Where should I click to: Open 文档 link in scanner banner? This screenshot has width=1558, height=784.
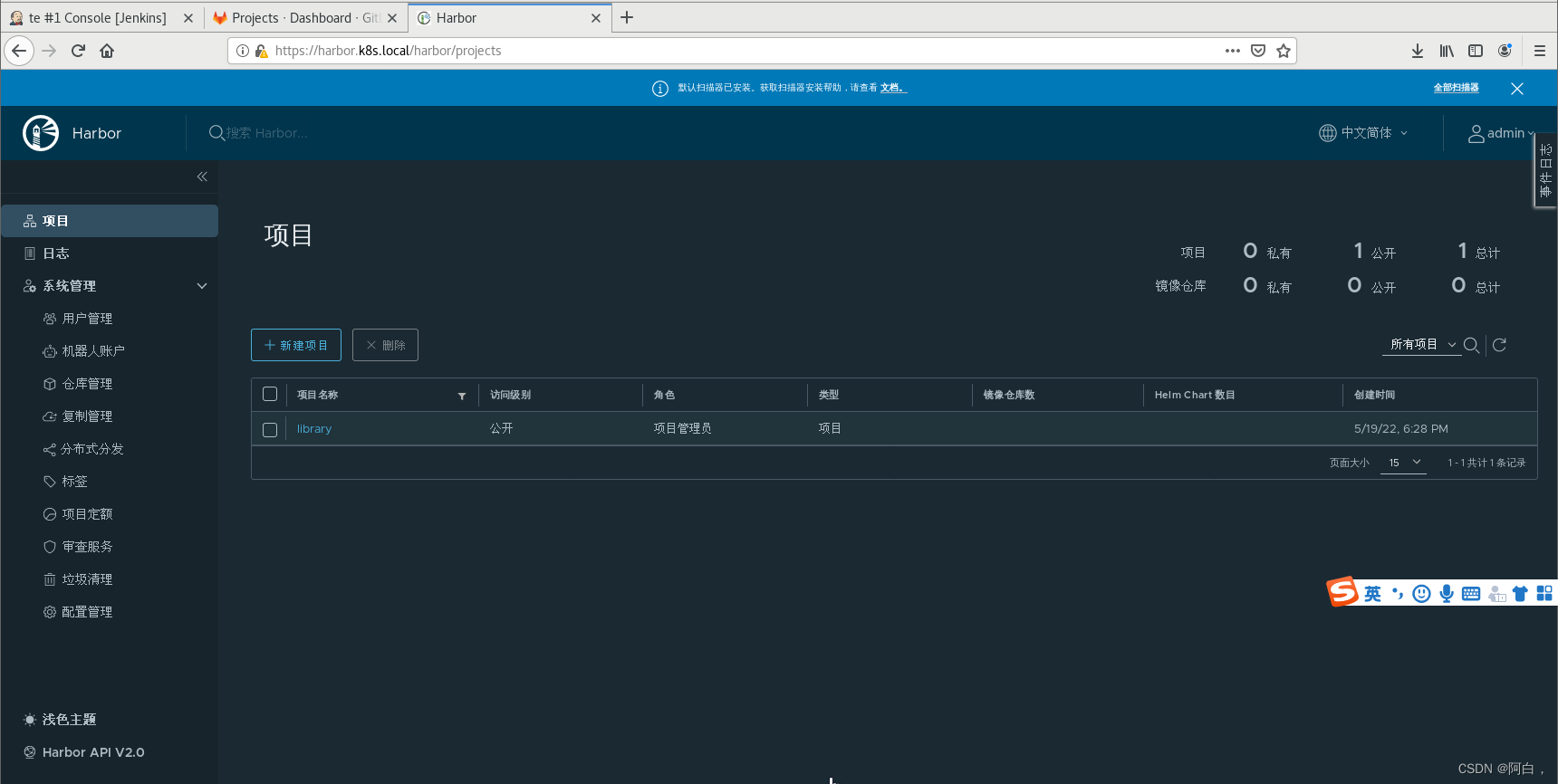point(893,88)
